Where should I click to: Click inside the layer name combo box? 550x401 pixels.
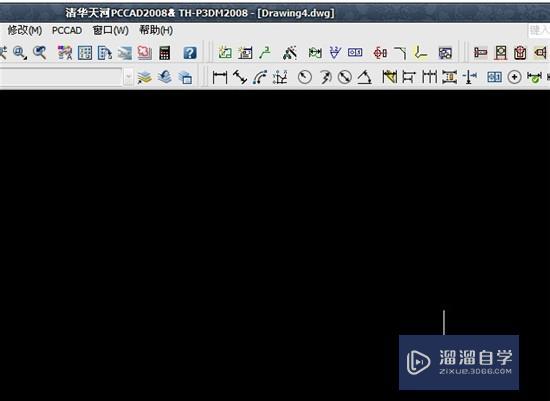(61, 77)
